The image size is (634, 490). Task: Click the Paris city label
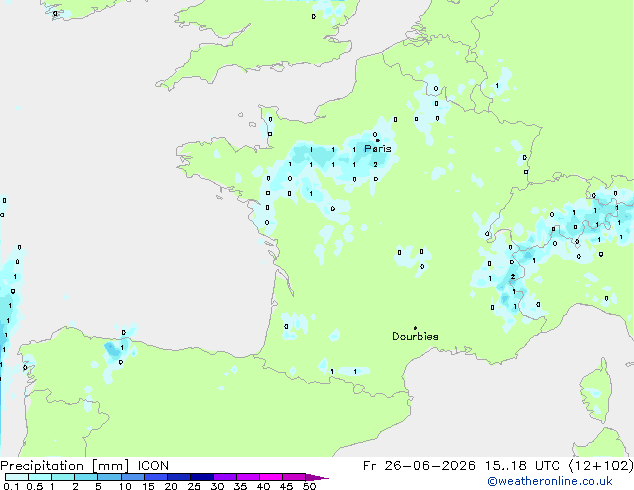coord(378,149)
